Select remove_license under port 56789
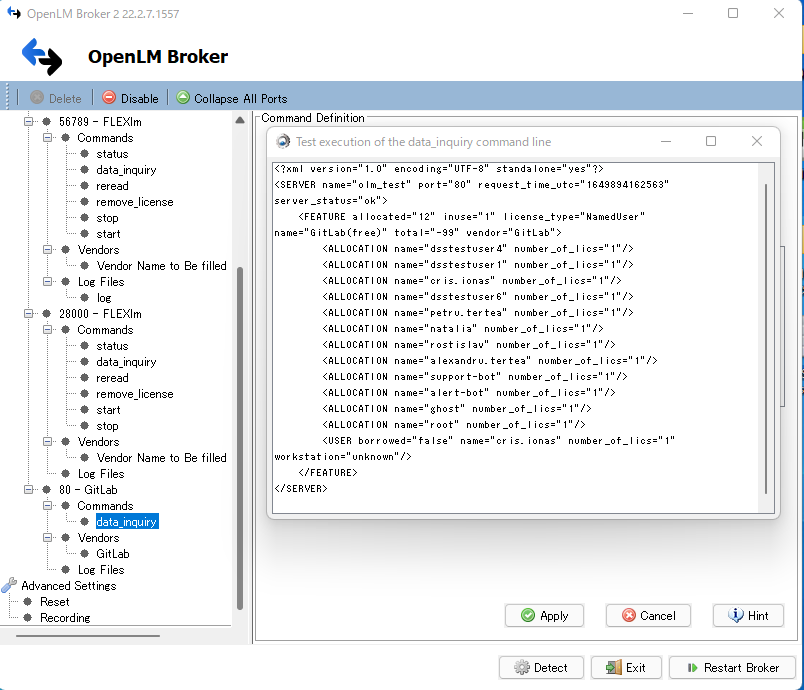 (x=134, y=201)
